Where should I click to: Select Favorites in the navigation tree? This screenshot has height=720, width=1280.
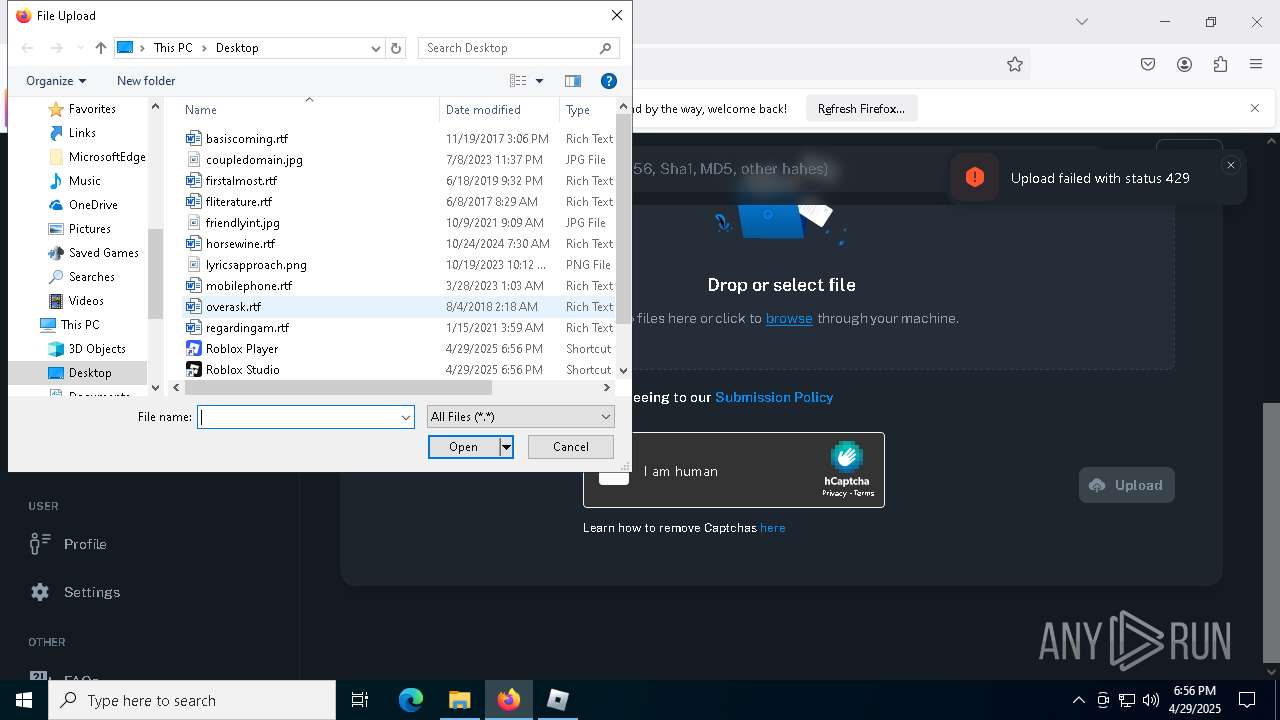[x=92, y=109]
